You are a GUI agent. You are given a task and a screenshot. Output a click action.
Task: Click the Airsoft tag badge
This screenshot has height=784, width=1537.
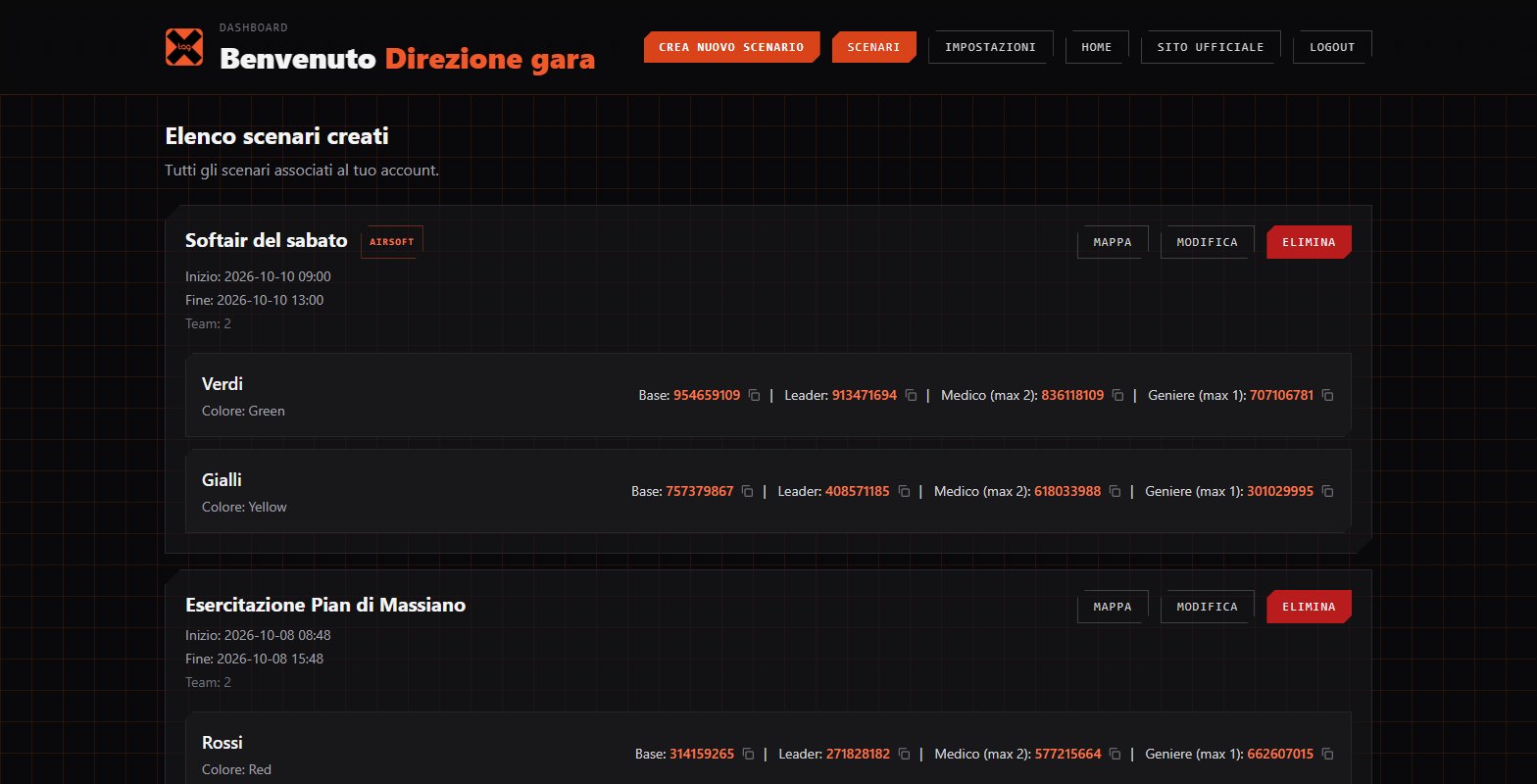(x=391, y=242)
